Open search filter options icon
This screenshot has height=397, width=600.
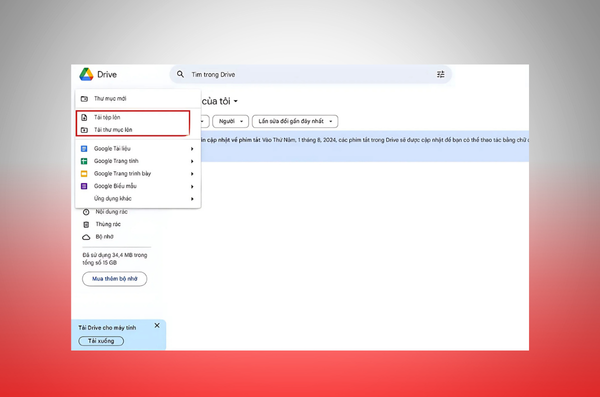pos(441,74)
